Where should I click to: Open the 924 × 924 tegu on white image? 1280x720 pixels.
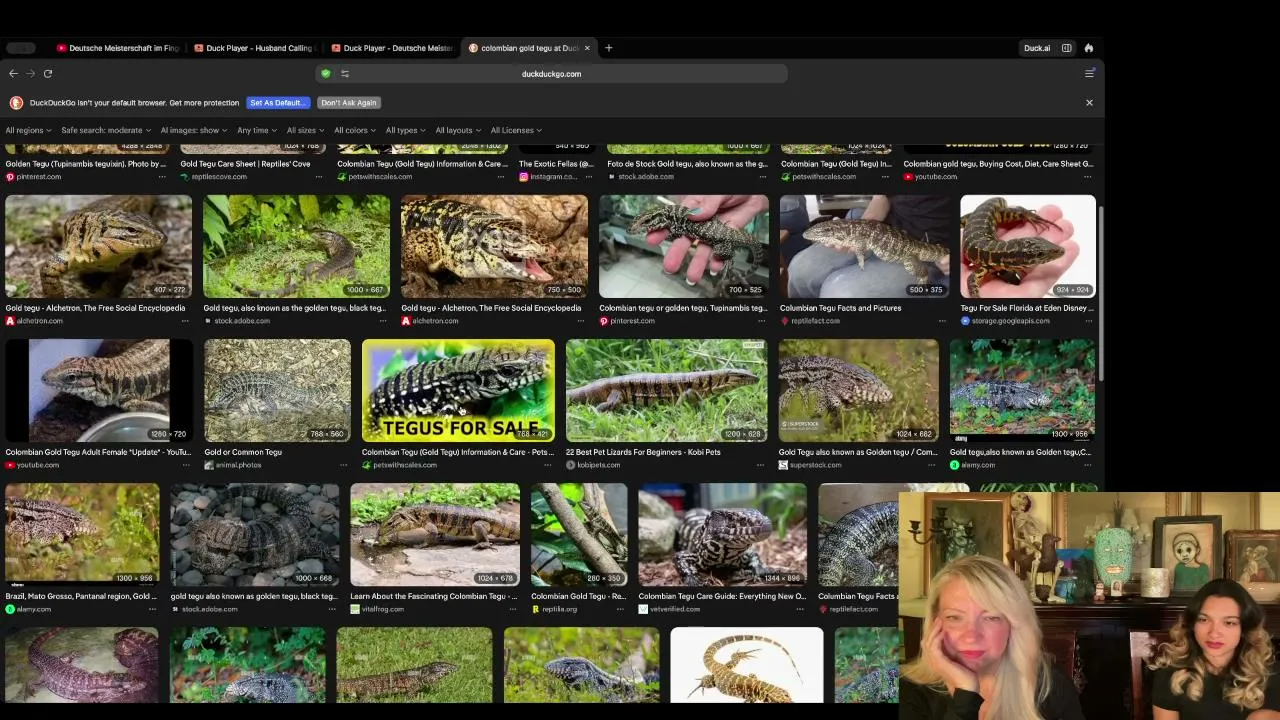point(1028,246)
